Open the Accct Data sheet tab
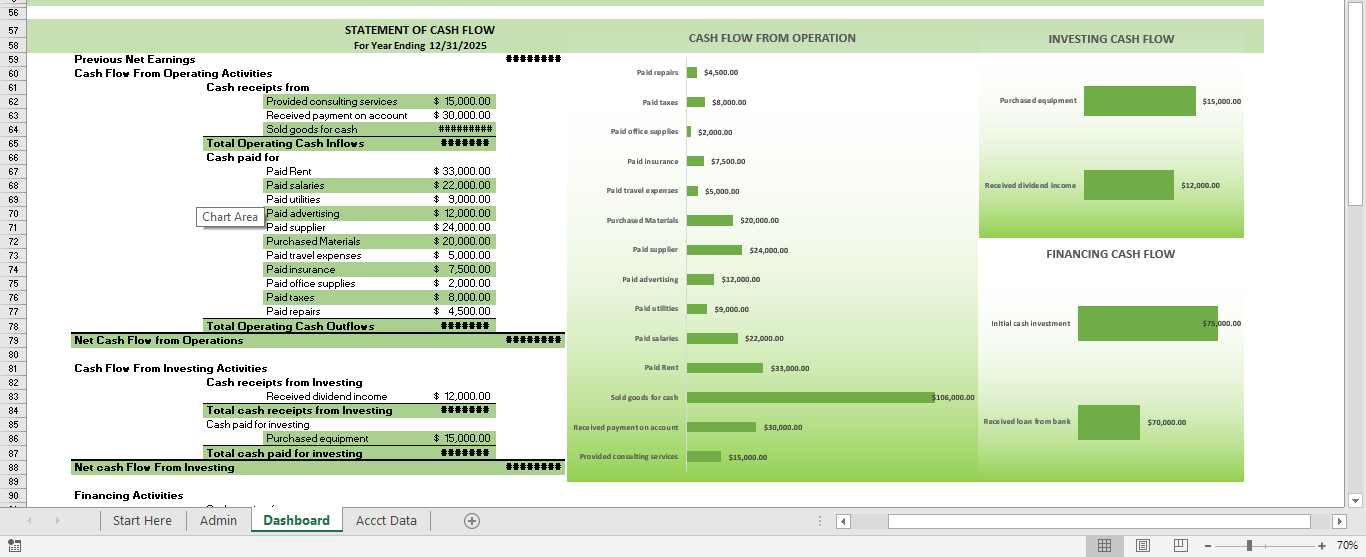 (x=386, y=520)
